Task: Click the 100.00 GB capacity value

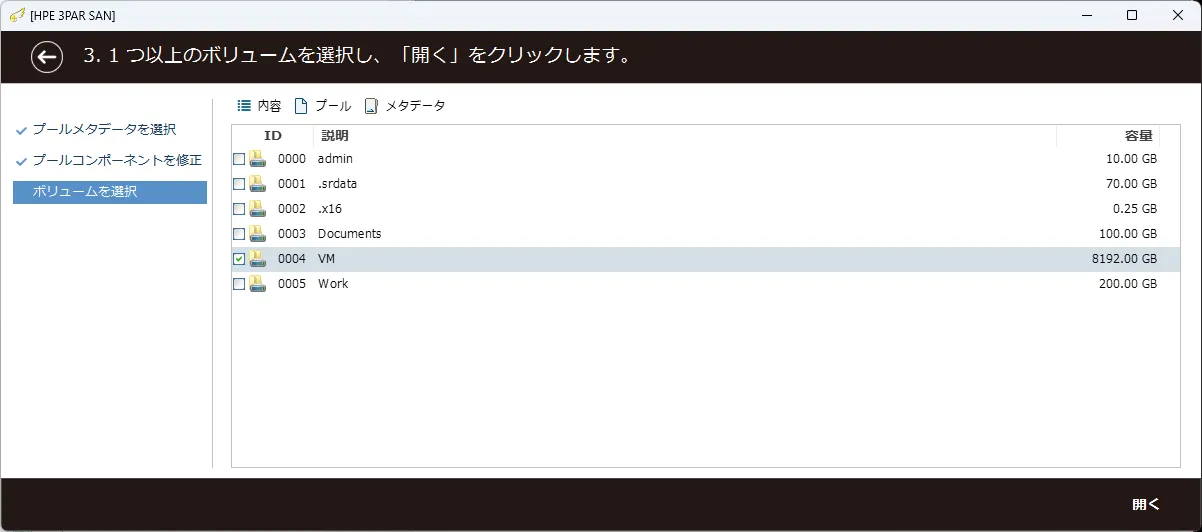Action: [1128, 234]
